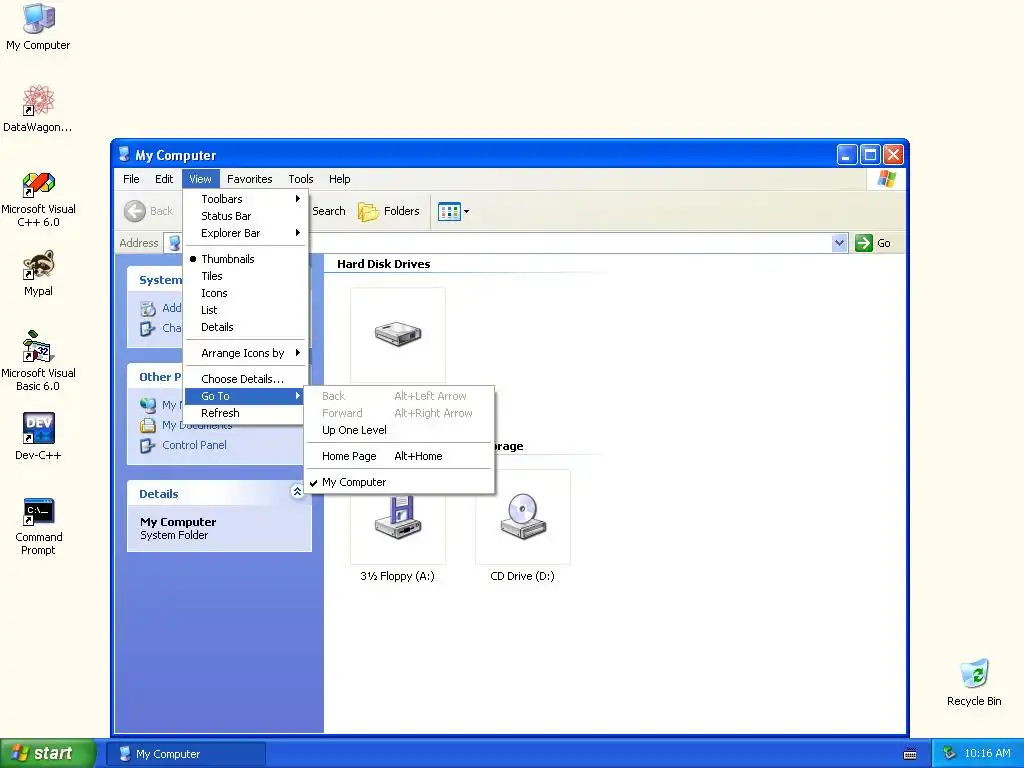Maximize the My Computer window
This screenshot has width=1024, height=768.
pos(870,155)
